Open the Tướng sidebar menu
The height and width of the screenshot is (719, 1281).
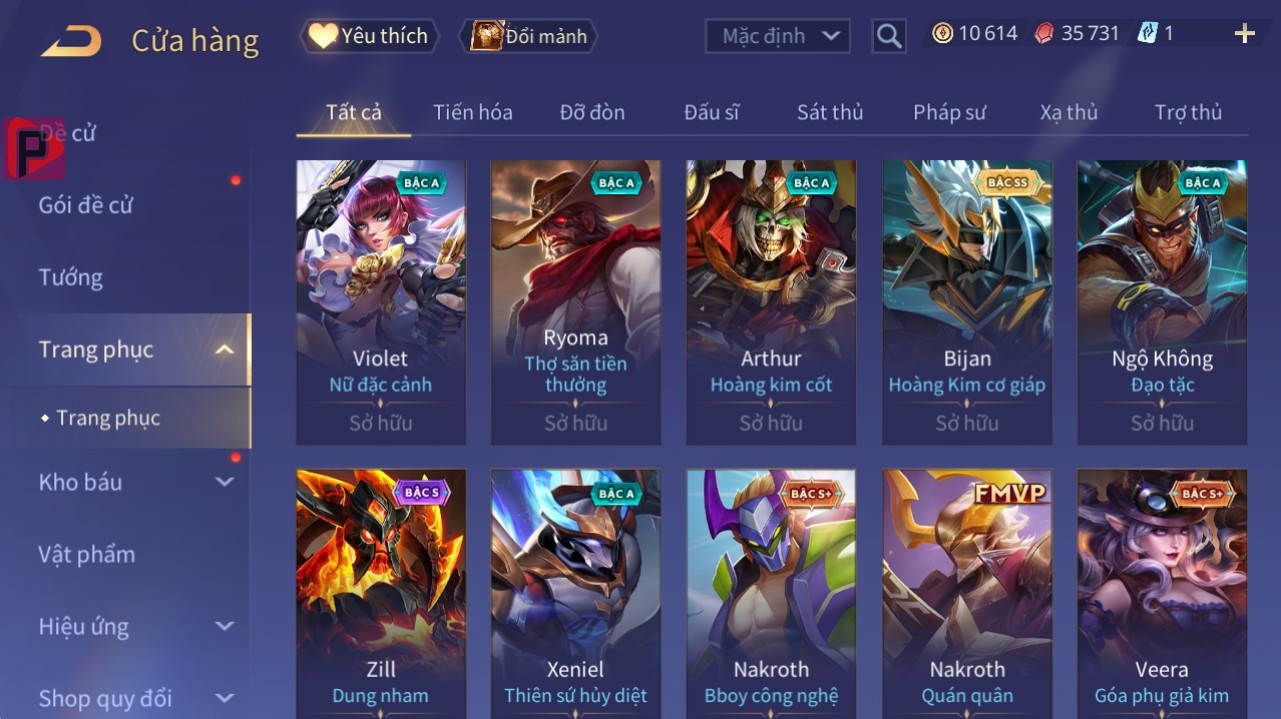point(71,277)
